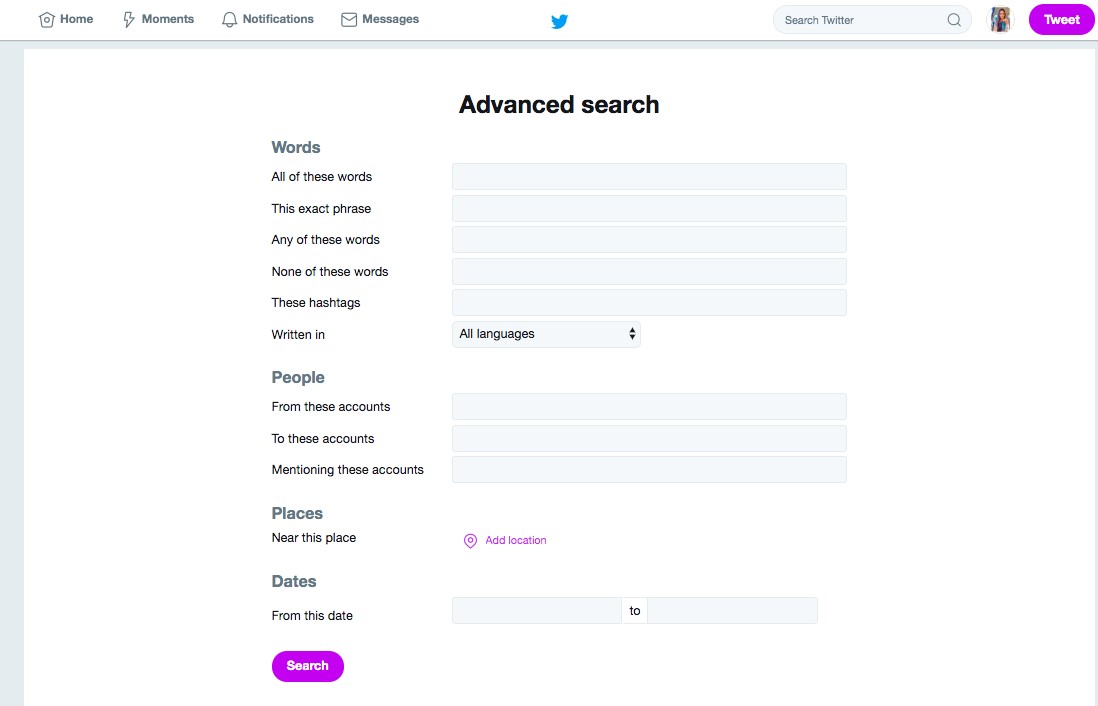Click the Search submit button
This screenshot has height=706, width=1098.
[307, 666]
